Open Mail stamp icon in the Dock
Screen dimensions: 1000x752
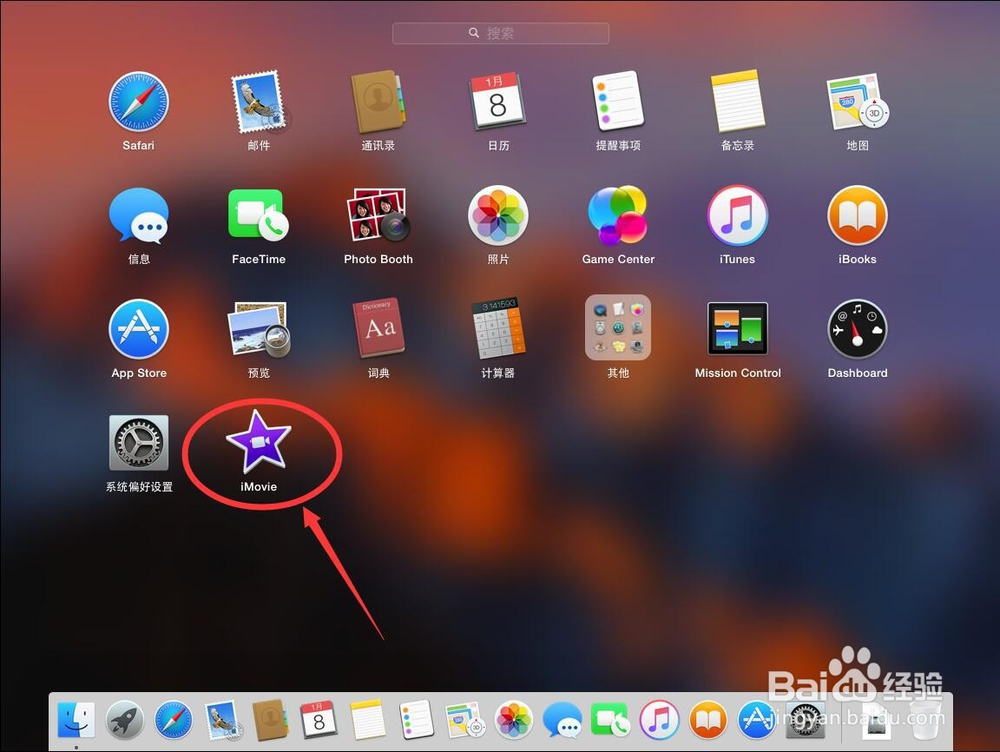[222, 720]
